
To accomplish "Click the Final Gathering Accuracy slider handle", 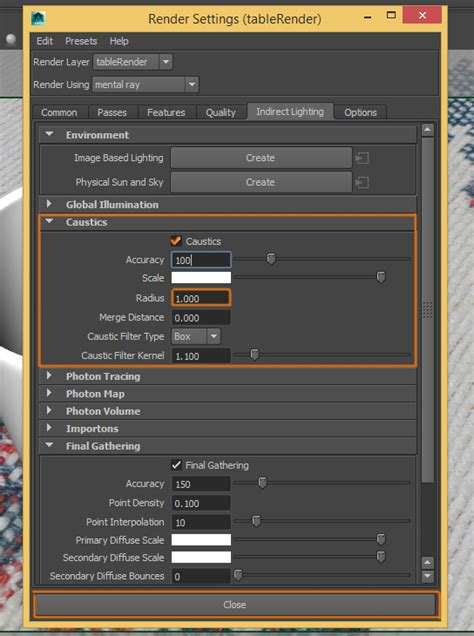I will tap(263, 483).
